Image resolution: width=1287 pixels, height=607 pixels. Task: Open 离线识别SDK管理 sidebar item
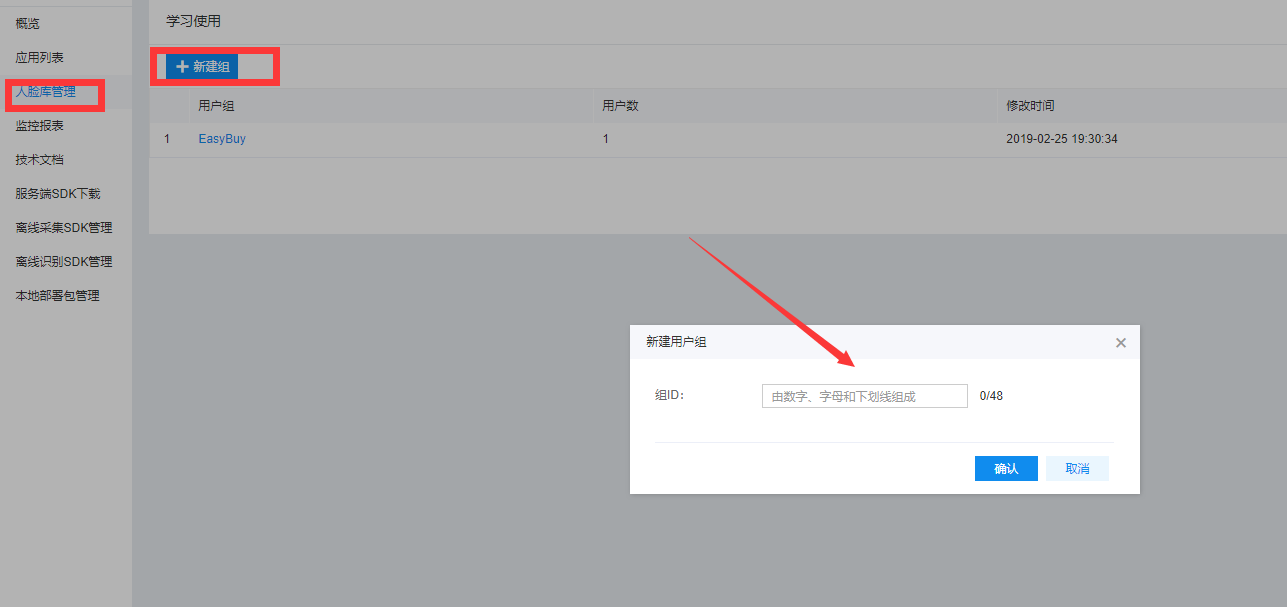64,262
